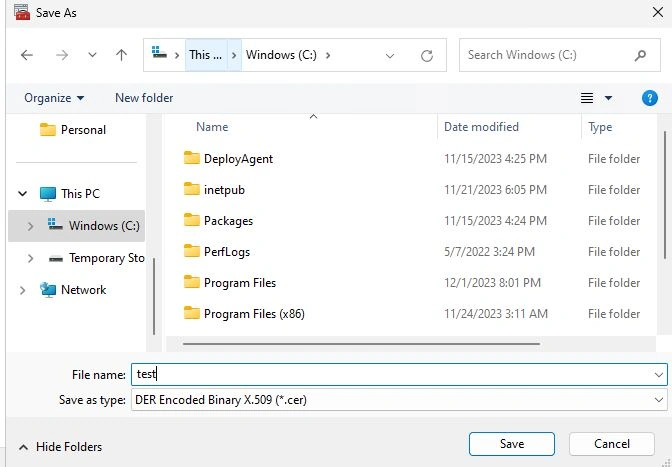Click the navigation pane scrollbar
The width and height of the screenshot is (672, 467).
pyautogui.click(x=154, y=296)
